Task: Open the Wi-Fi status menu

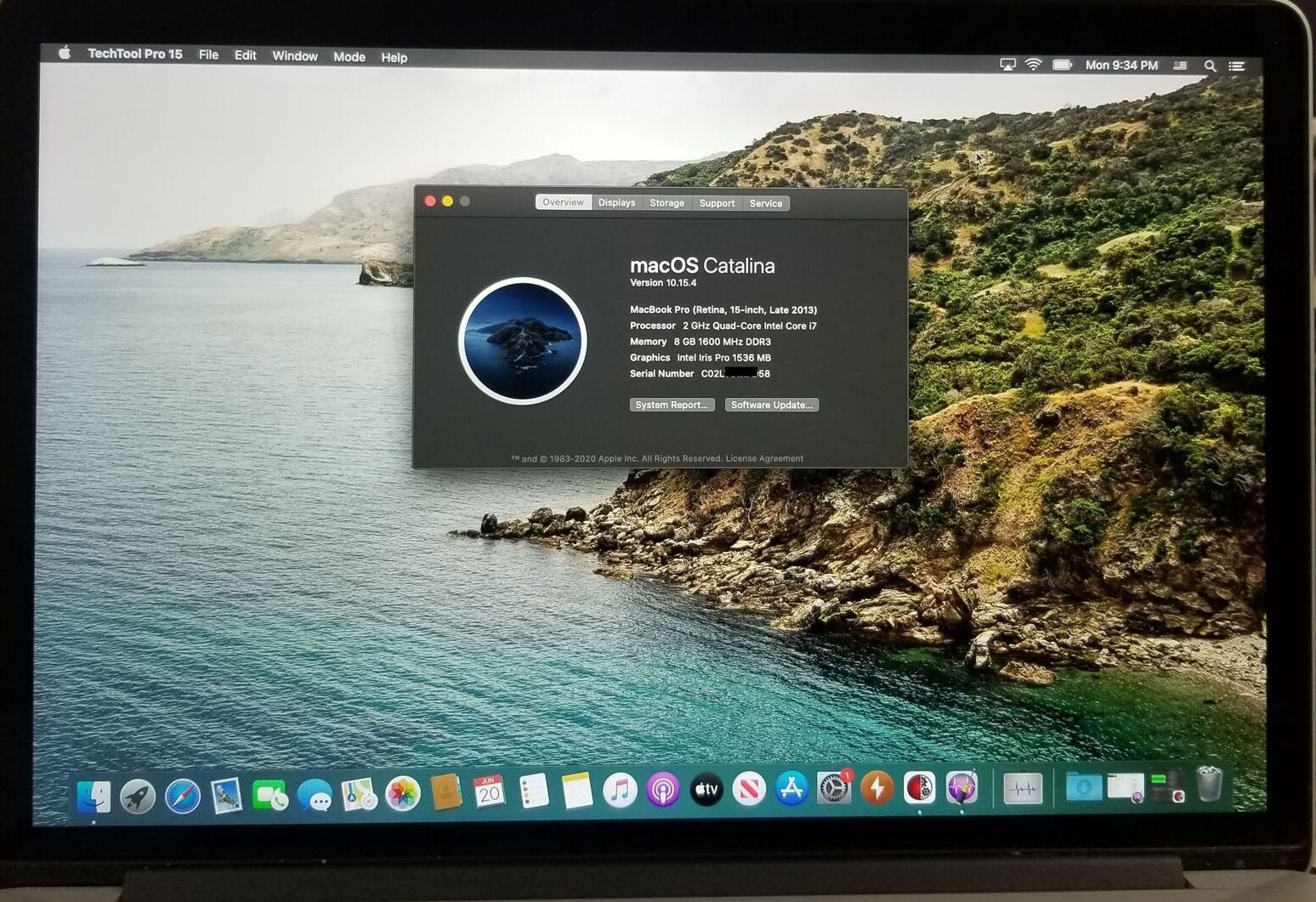Action: tap(1033, 65)
